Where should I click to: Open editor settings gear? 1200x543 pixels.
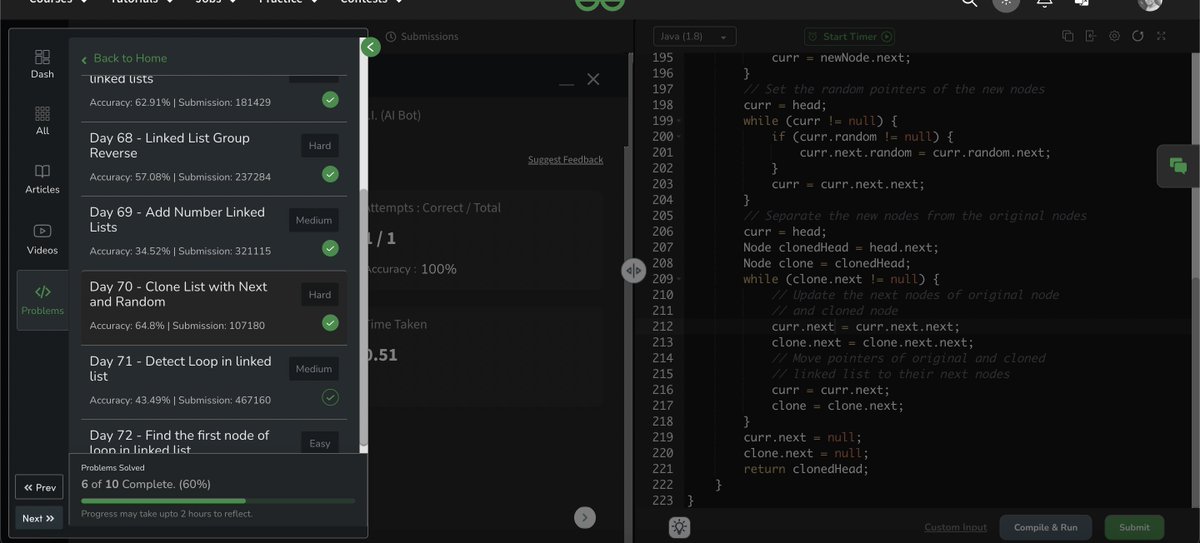tap(1114, 36)
